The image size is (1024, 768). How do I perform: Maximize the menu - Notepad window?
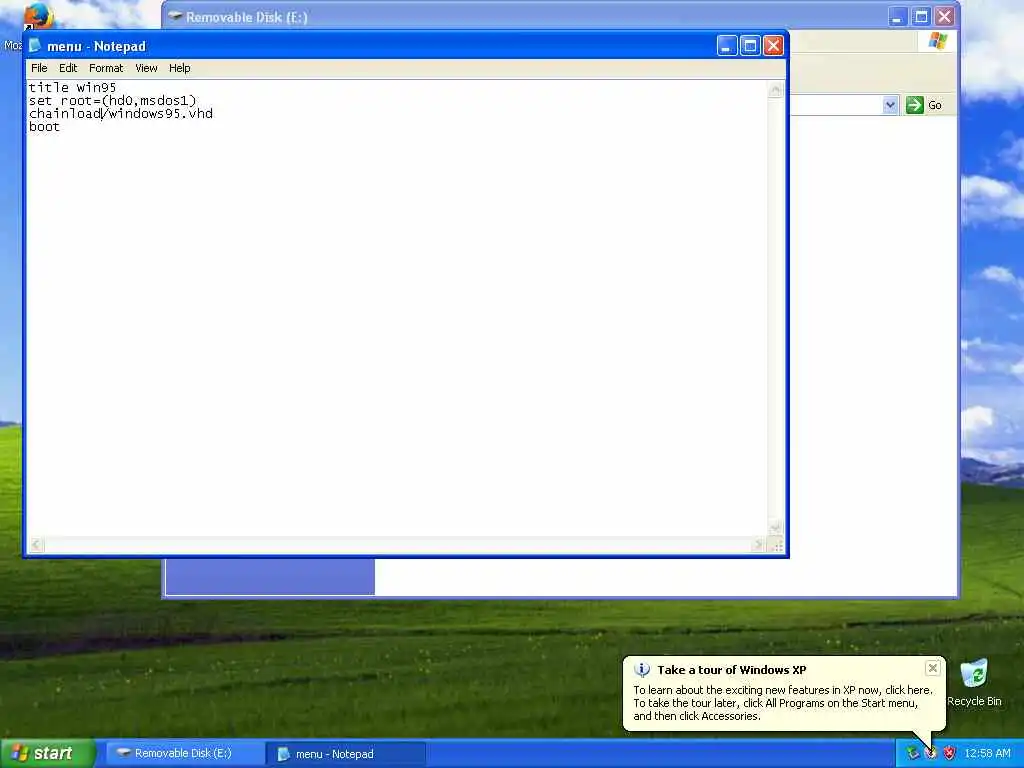point(750,46)
